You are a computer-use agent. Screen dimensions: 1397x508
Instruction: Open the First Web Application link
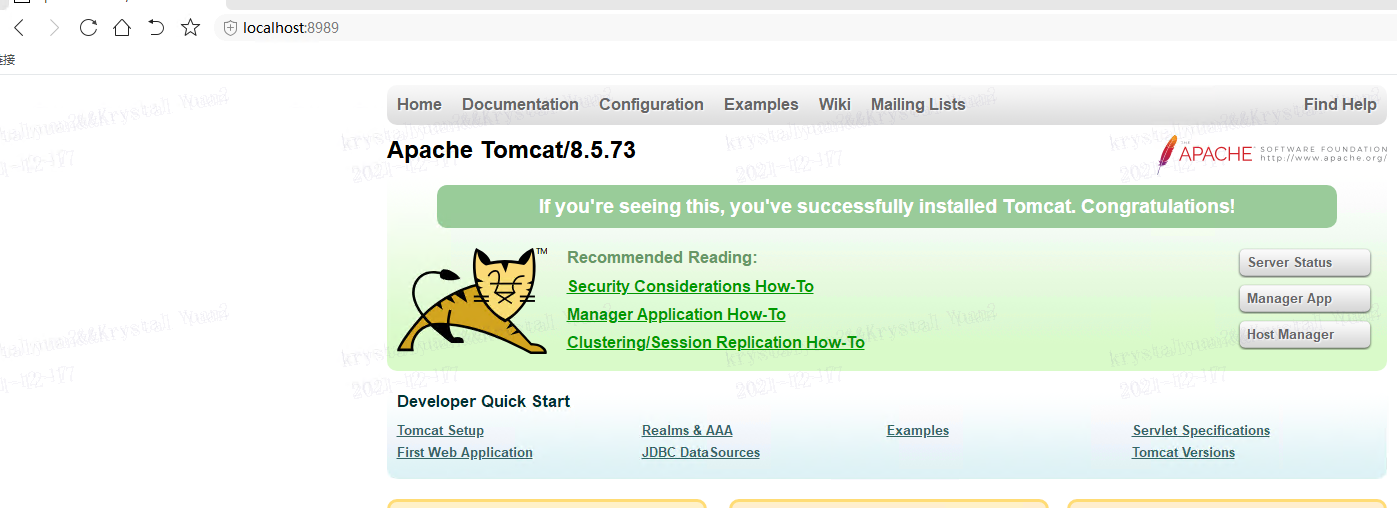tap(465, 452)
